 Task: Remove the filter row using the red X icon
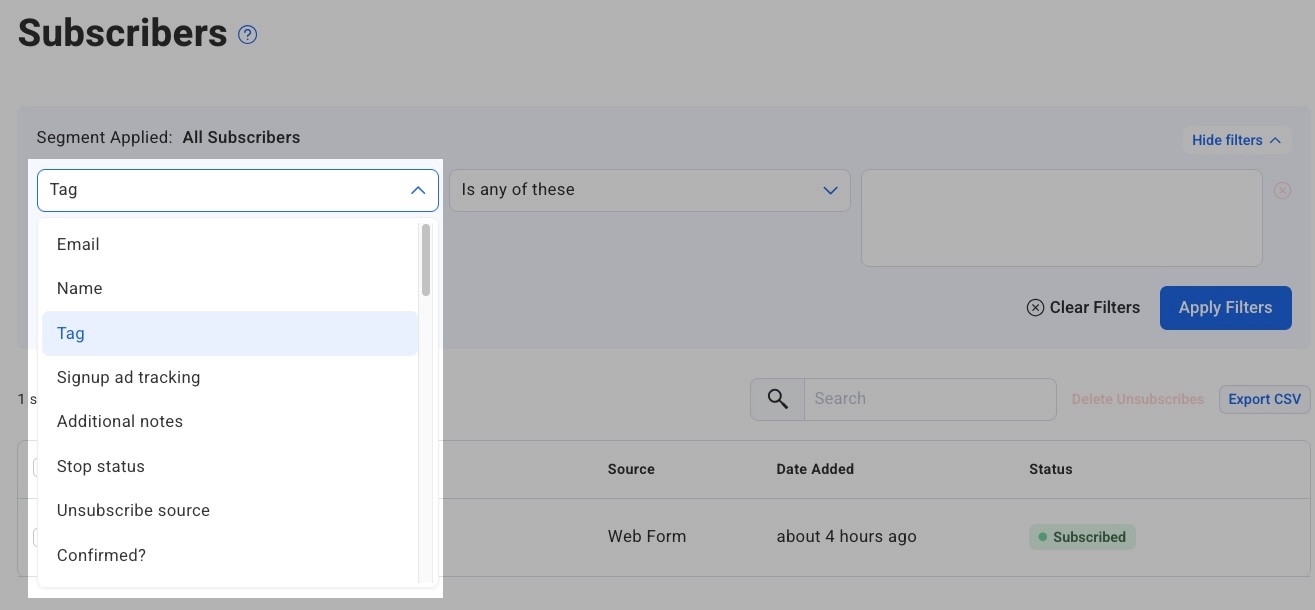tap(1282, 190)
